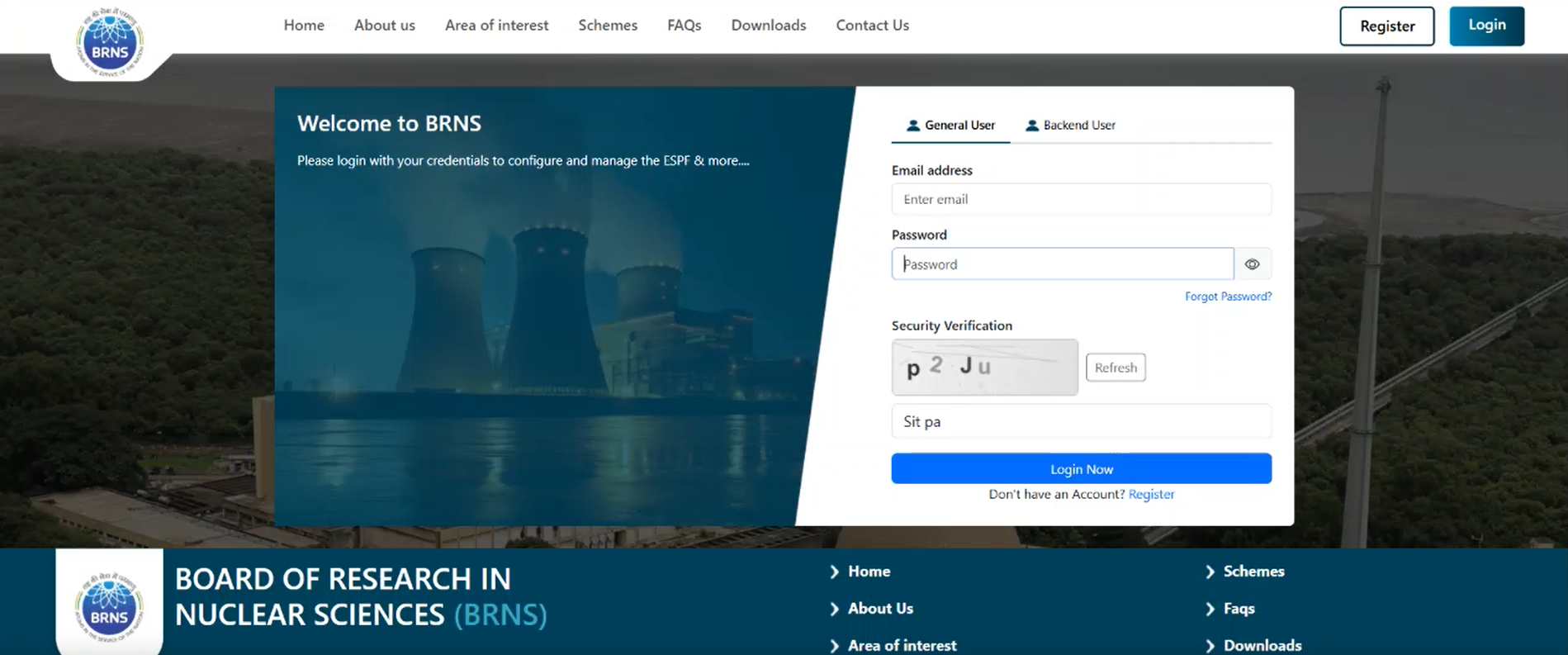Screen dimensions: 1568x655
Task: Click the Backend User person icon
Action: 1031,126
